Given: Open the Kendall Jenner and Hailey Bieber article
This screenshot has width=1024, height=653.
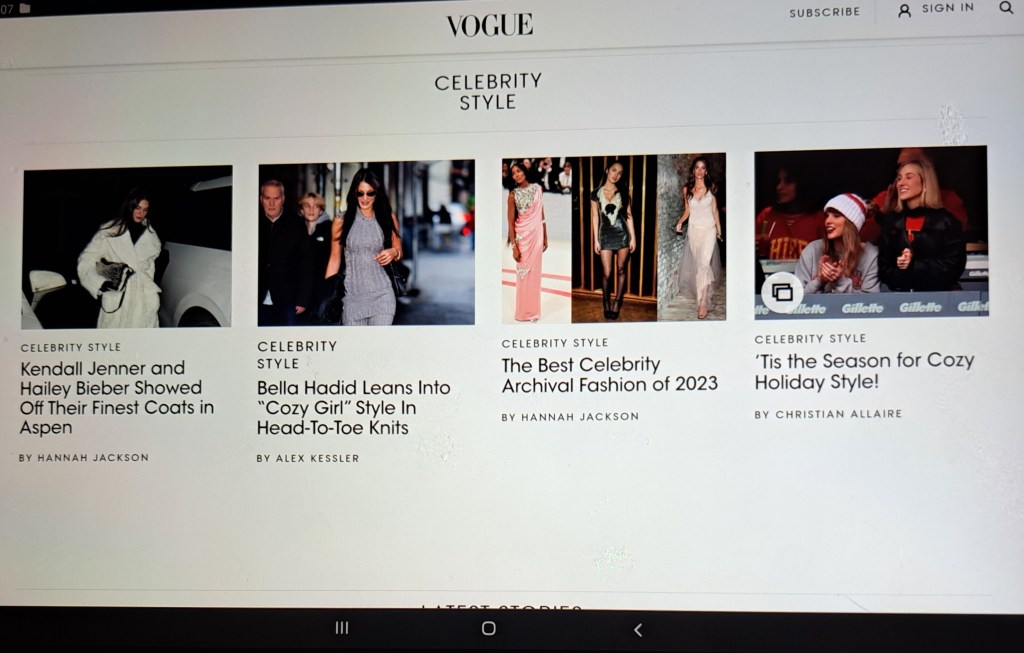Looking at the screenshot, I should point(117,397).
